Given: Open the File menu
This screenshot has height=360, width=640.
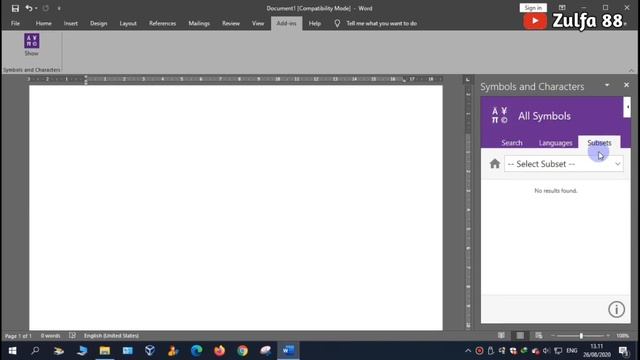Looking at the screenshot, I should (x=16, y=24).
